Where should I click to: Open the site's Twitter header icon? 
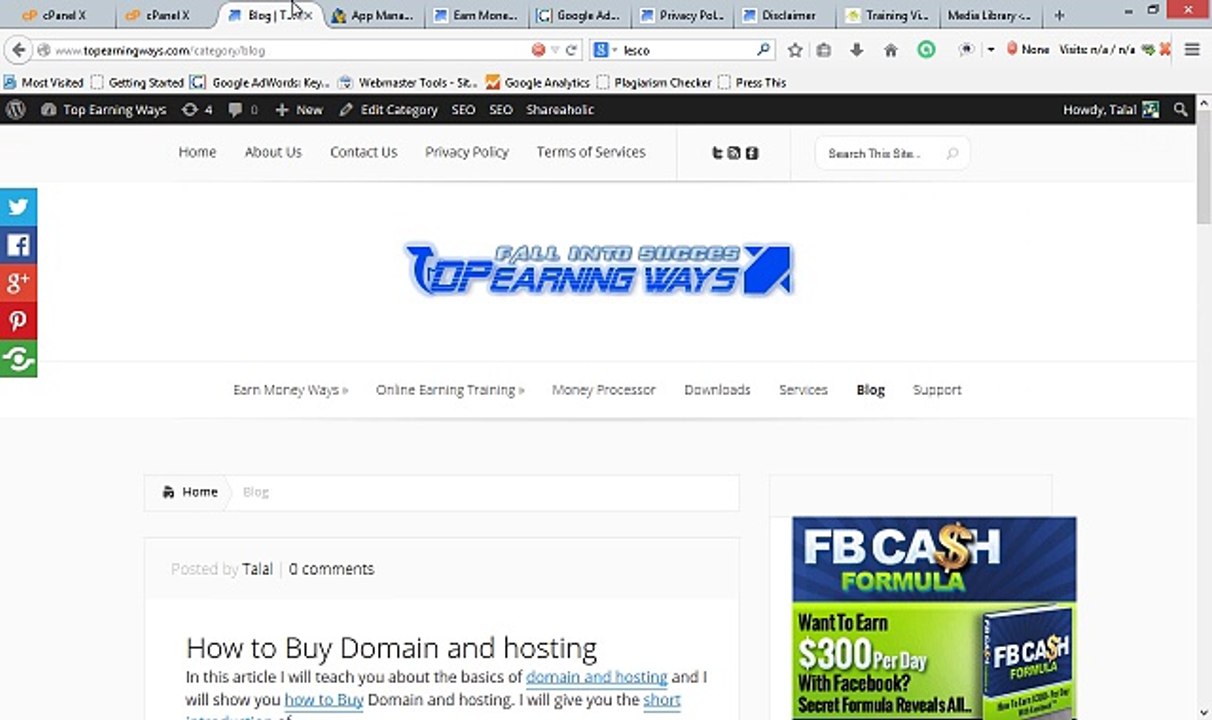coord(717,153)
